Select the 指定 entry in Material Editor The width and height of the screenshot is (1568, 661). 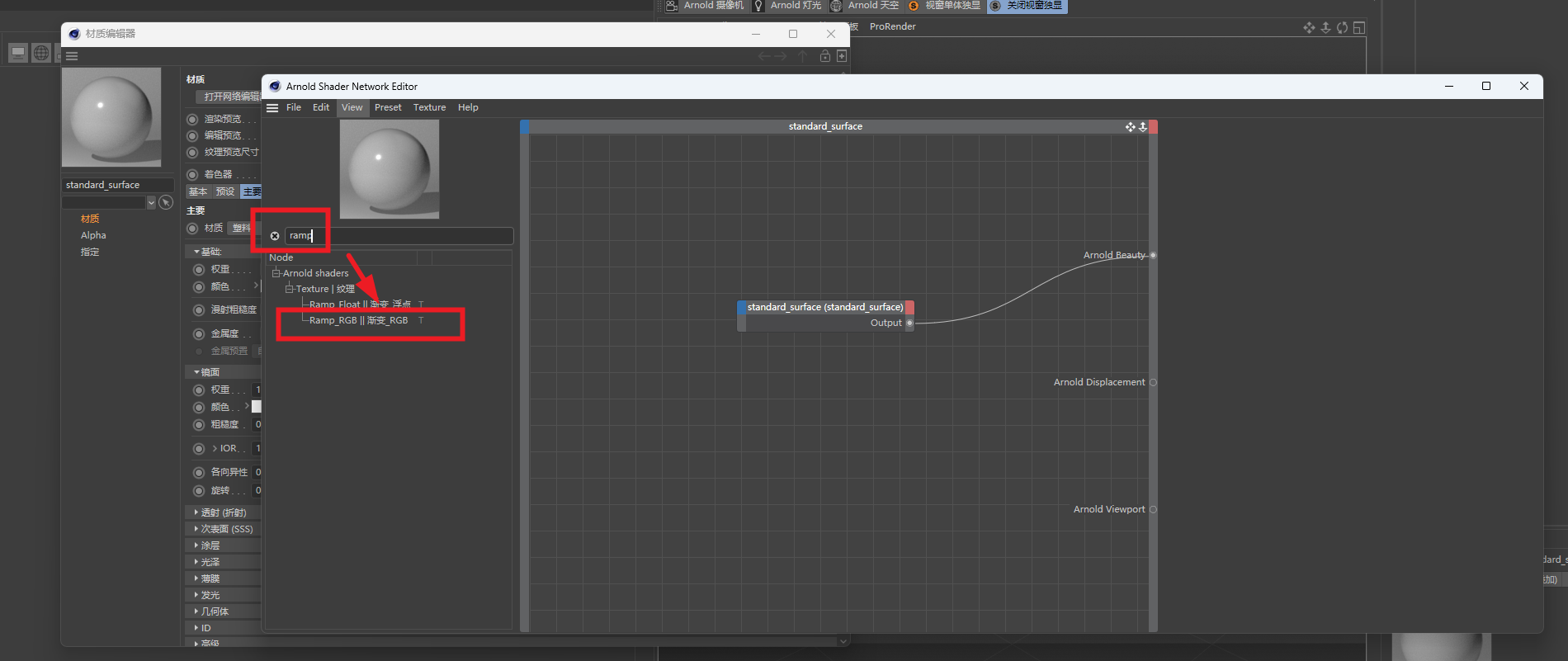pos(90,252)
